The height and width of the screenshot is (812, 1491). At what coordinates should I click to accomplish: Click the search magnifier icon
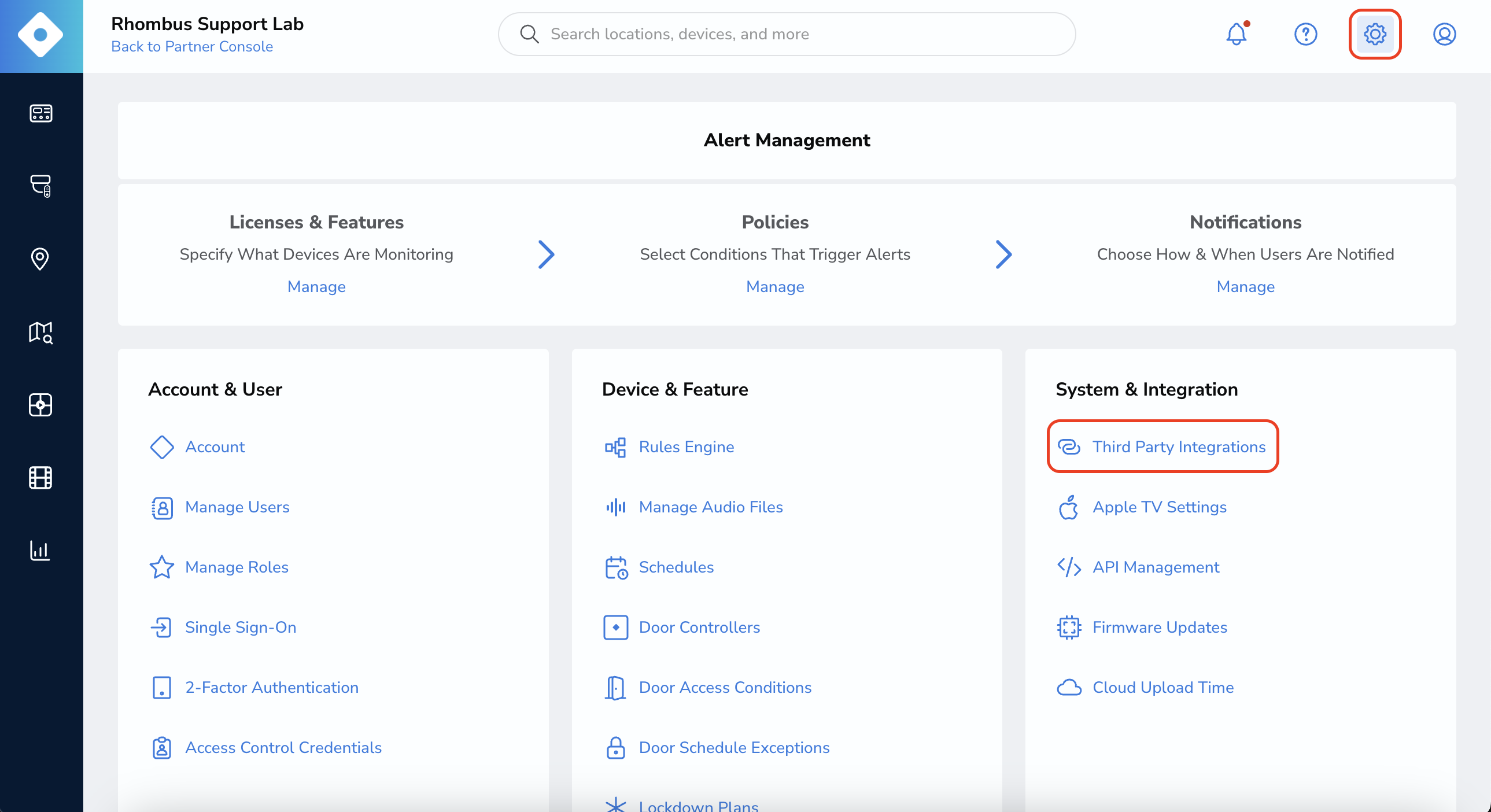[530, 34]
